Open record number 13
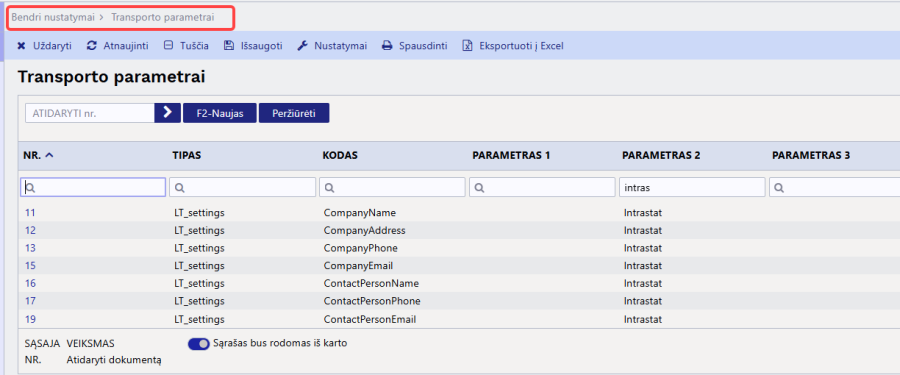The height and width of the screenshot is (375, 900). (30, 248)
